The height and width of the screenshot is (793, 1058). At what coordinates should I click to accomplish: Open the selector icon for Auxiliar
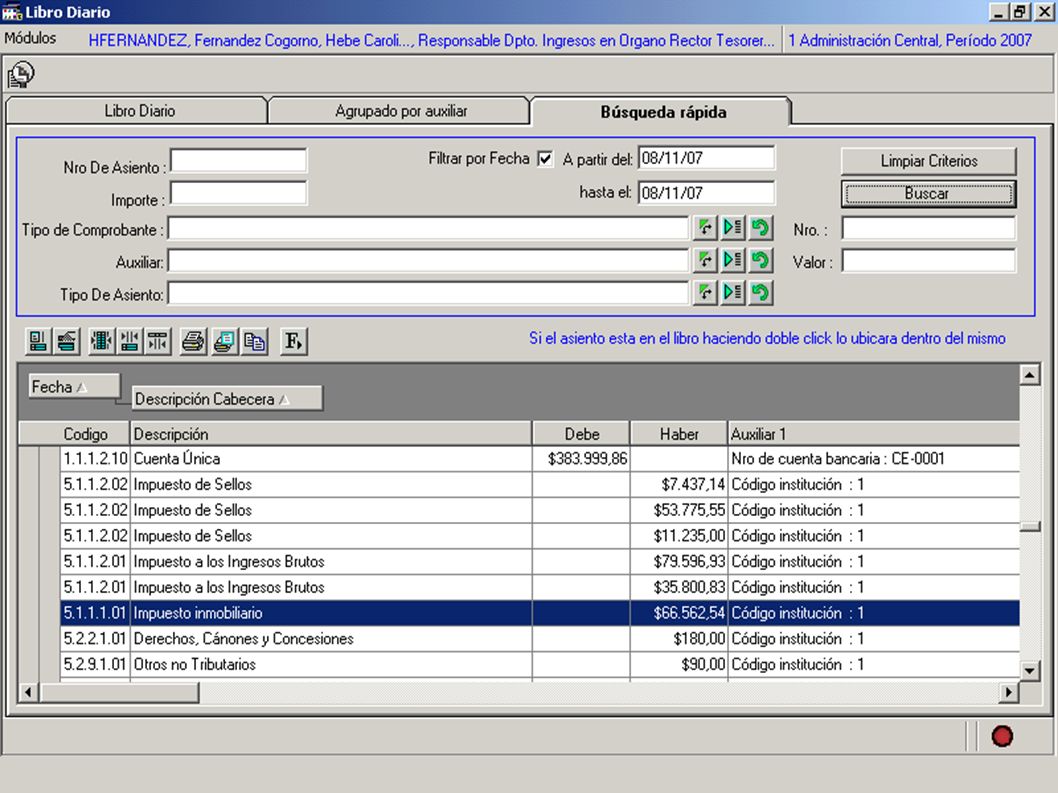[x=705, y=260]
